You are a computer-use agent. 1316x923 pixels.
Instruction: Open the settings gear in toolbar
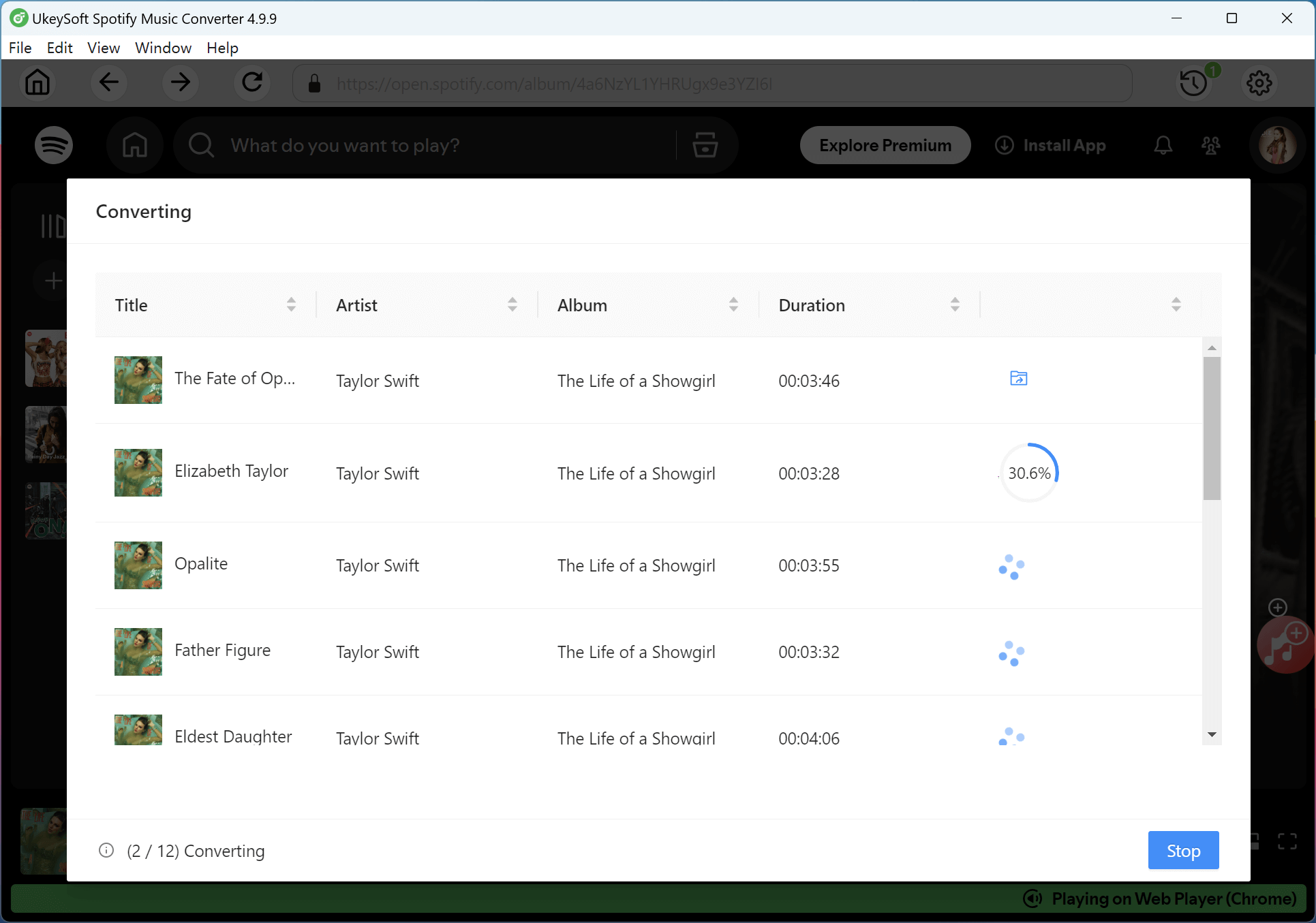[1259, 83]
